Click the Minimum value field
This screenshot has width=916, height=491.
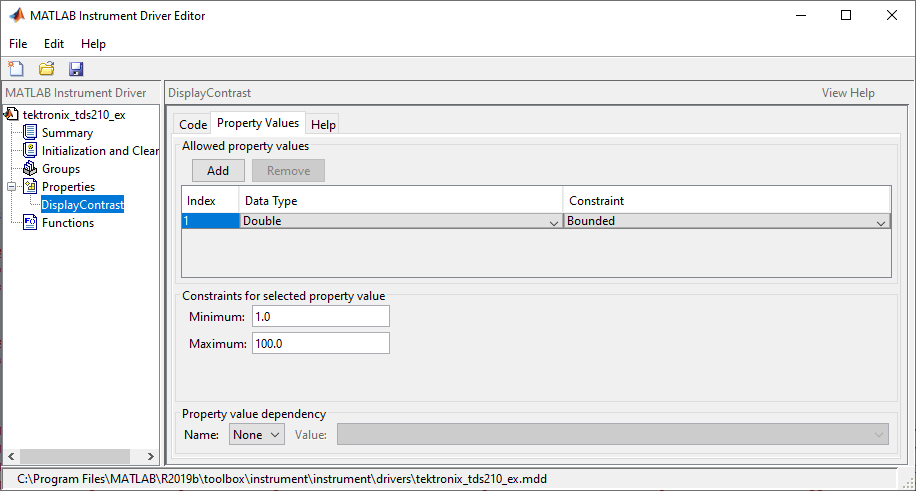[321, 317]
